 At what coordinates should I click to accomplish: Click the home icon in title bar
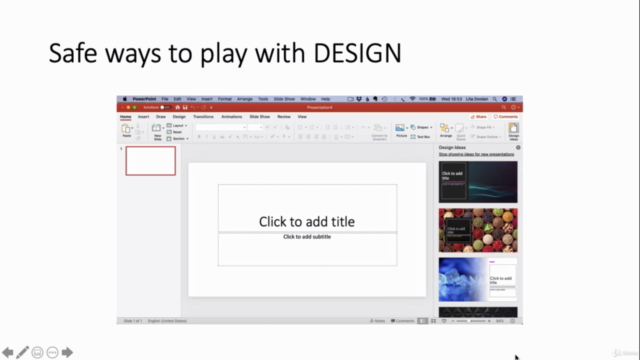(x=178, y=107)
